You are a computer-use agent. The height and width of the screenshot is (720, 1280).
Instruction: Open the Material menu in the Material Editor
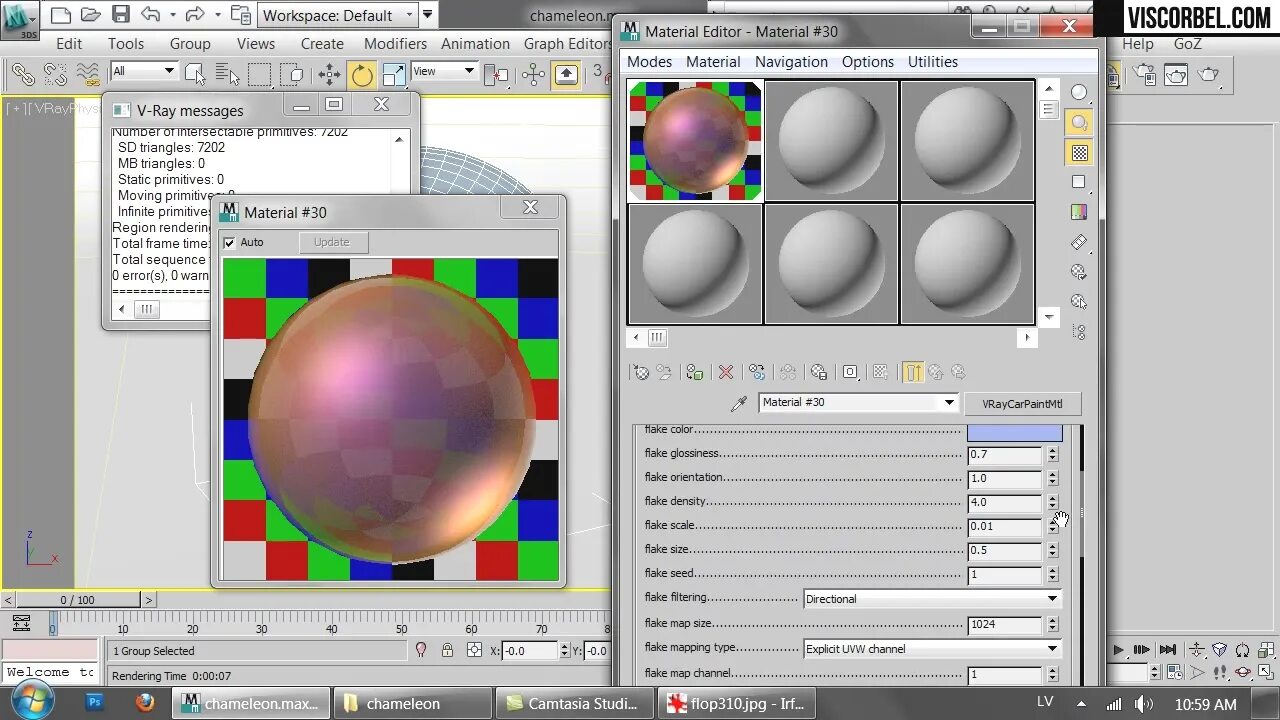coord(713,62)
